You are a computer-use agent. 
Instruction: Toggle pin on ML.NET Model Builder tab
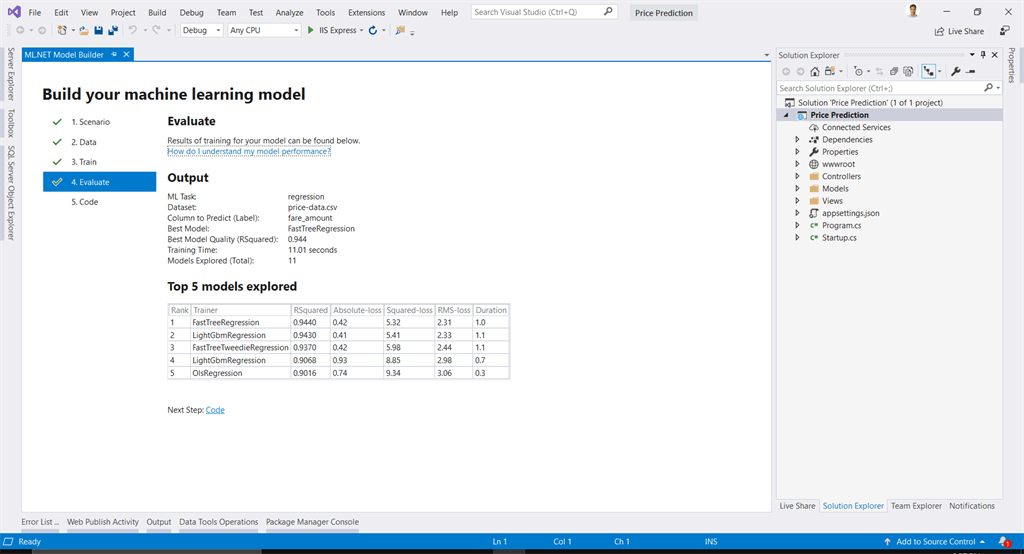(x=114, y=54)
